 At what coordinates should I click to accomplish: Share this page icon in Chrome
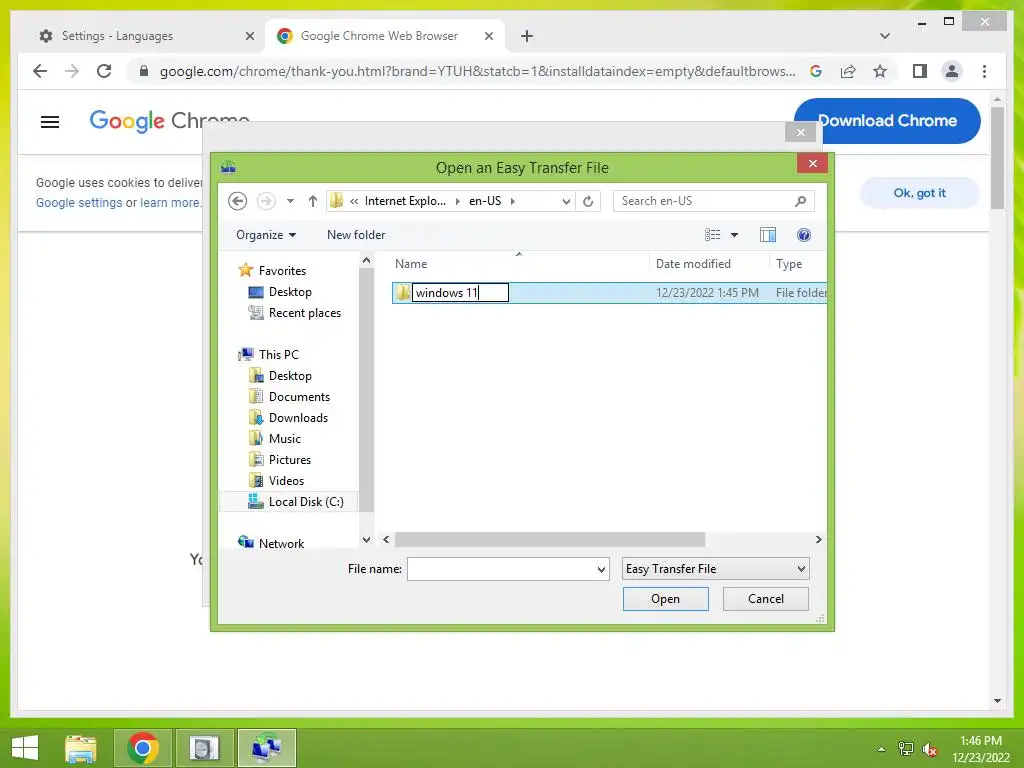coord(848,71)
